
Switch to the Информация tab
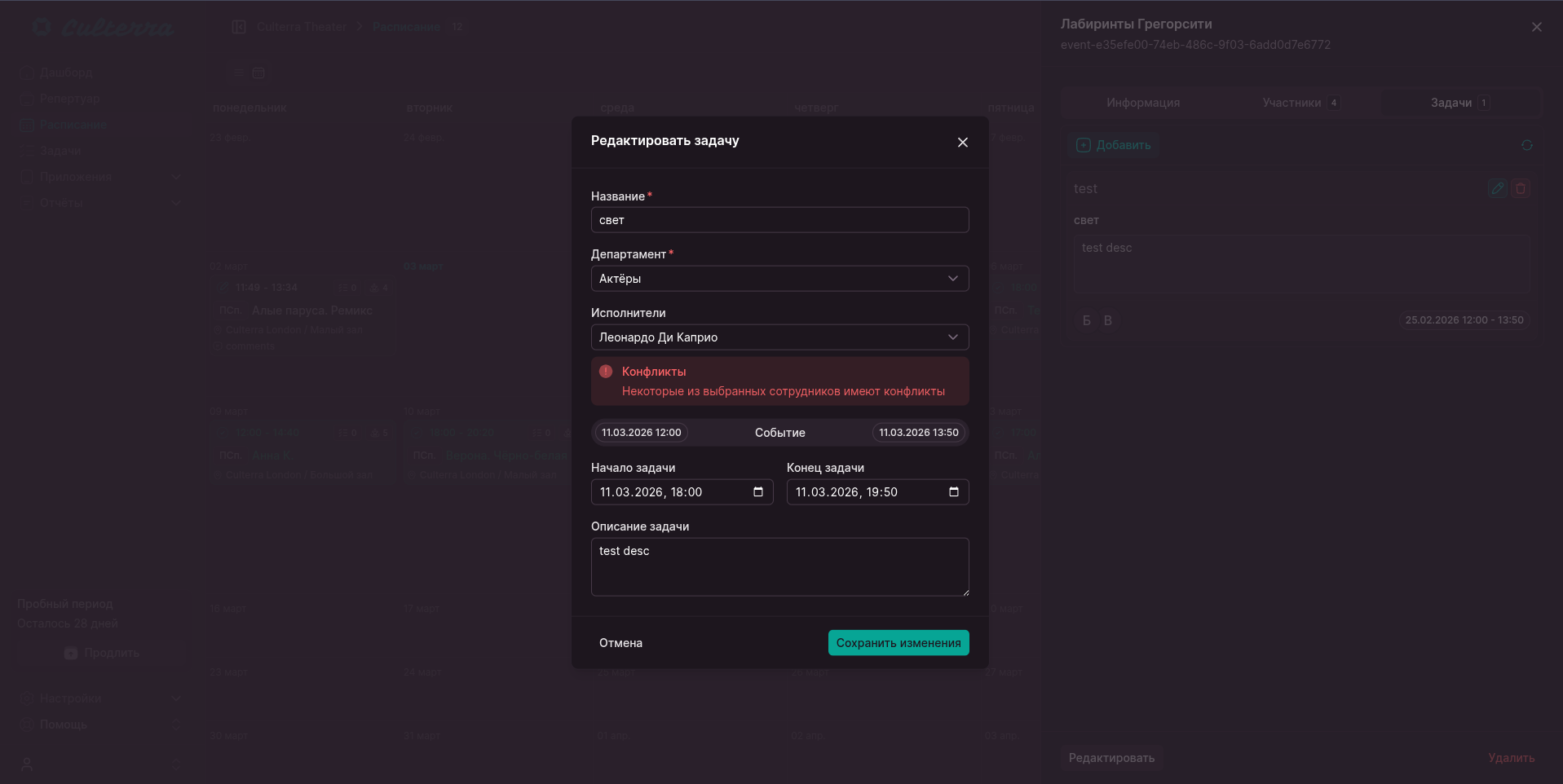click(x=1142, y=103)
